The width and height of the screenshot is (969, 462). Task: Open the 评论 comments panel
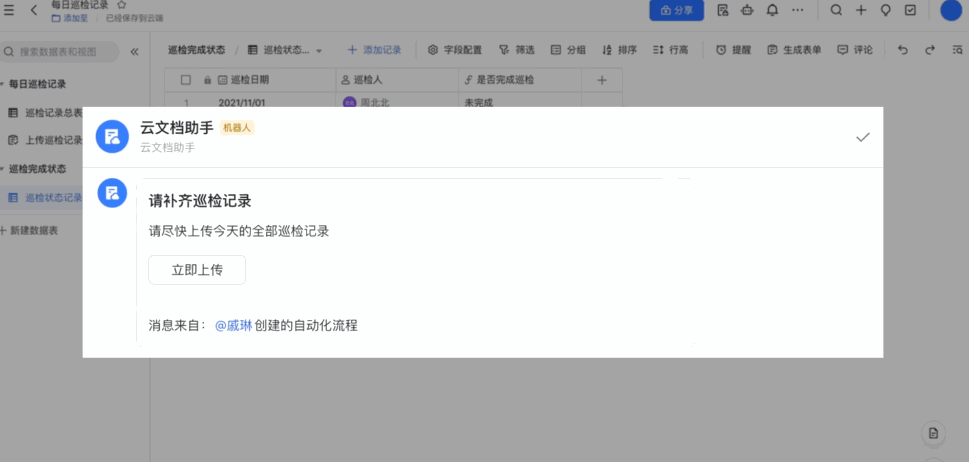click(855, 50)
